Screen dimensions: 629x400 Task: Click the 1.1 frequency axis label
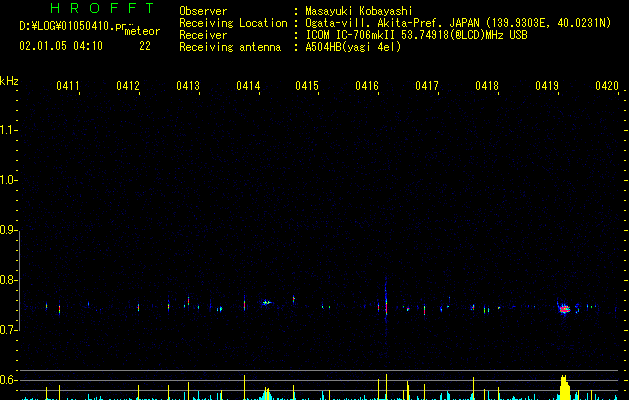point(8,130)
